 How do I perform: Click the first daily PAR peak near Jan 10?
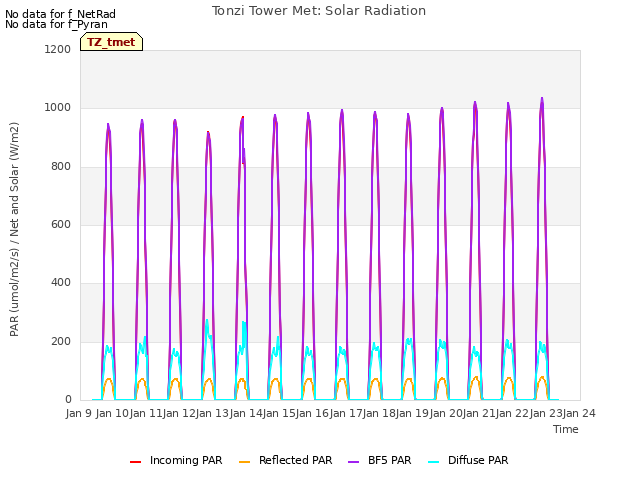(x=108, y=125)
